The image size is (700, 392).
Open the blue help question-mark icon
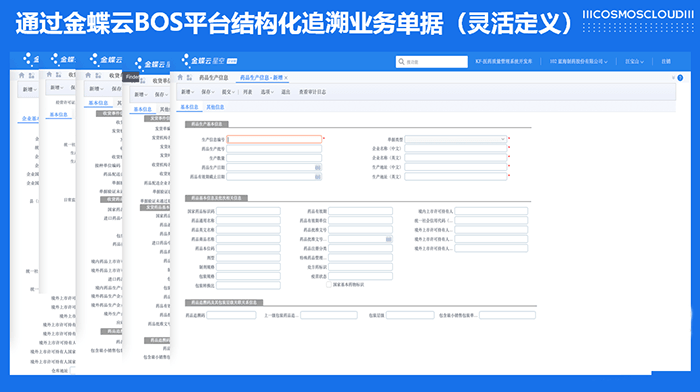[x=680, y=78]
